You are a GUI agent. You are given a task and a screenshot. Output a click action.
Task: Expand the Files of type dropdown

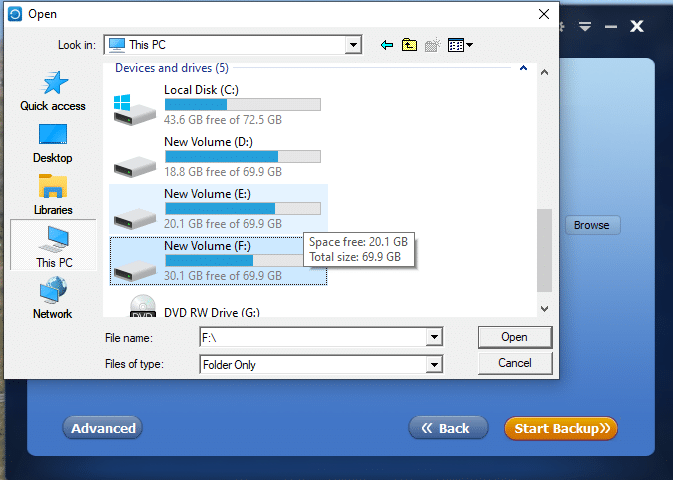pos(434,365)
